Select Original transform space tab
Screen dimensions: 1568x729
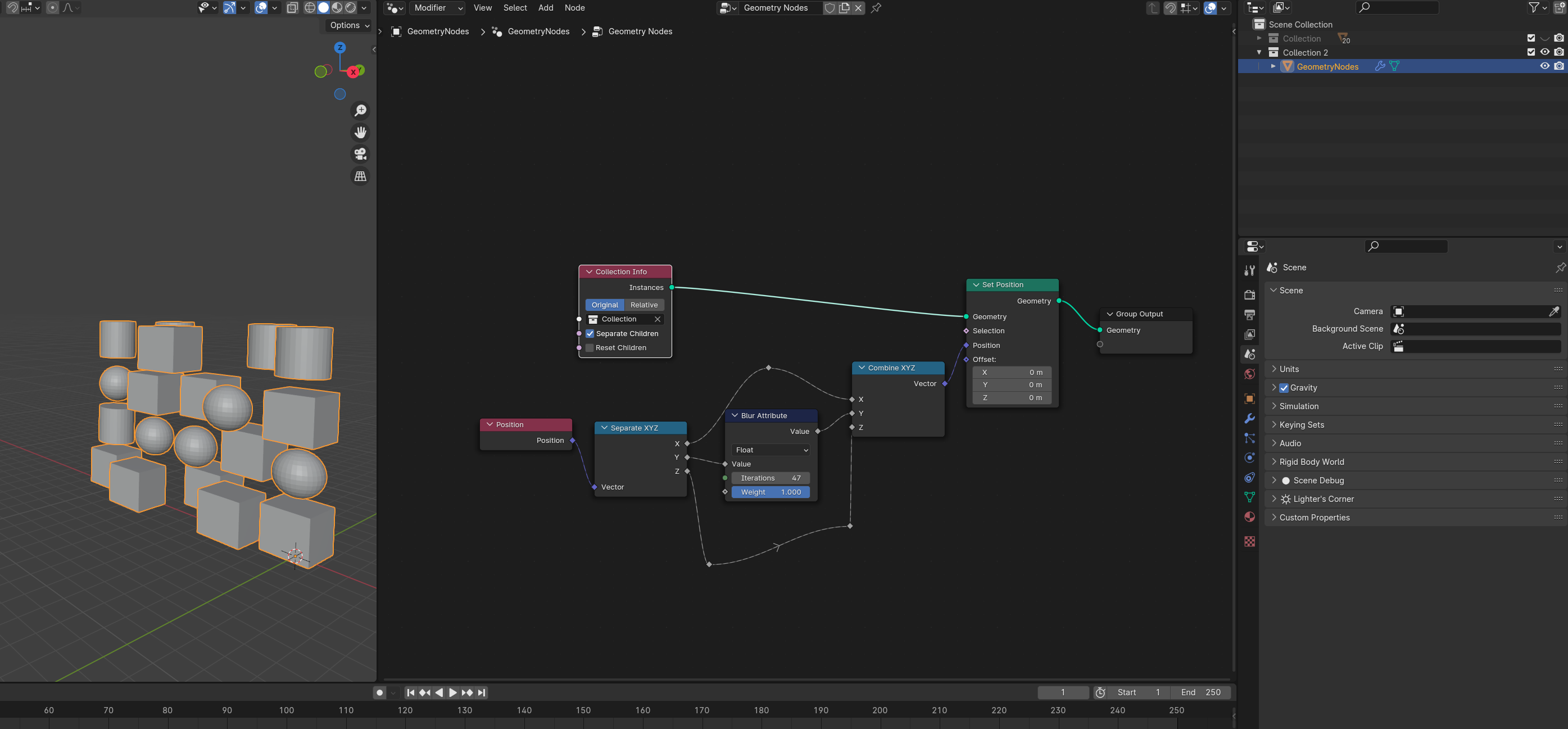point(604,305)
